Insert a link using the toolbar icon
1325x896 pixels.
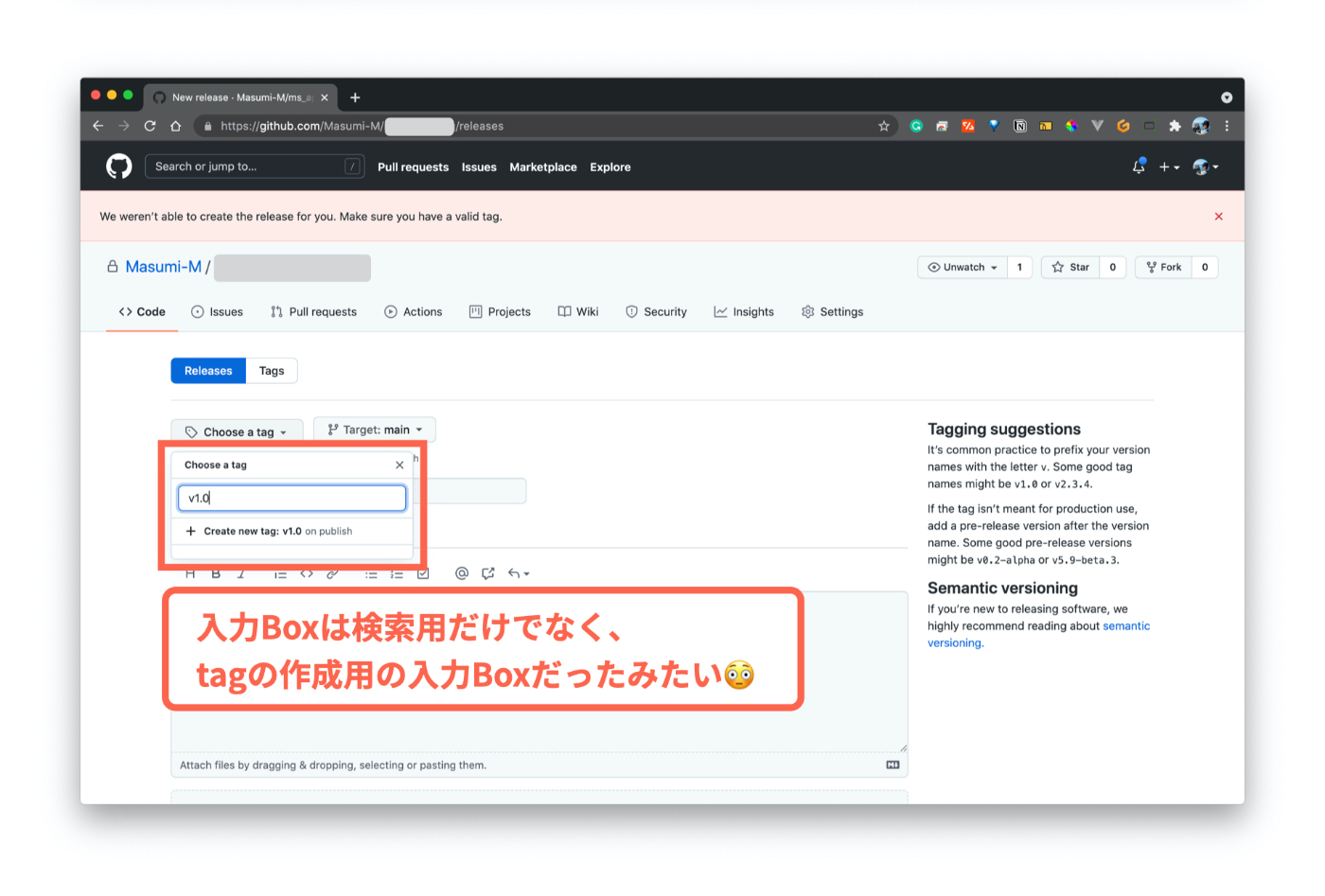pyautogui.click(x=332, y=573)
